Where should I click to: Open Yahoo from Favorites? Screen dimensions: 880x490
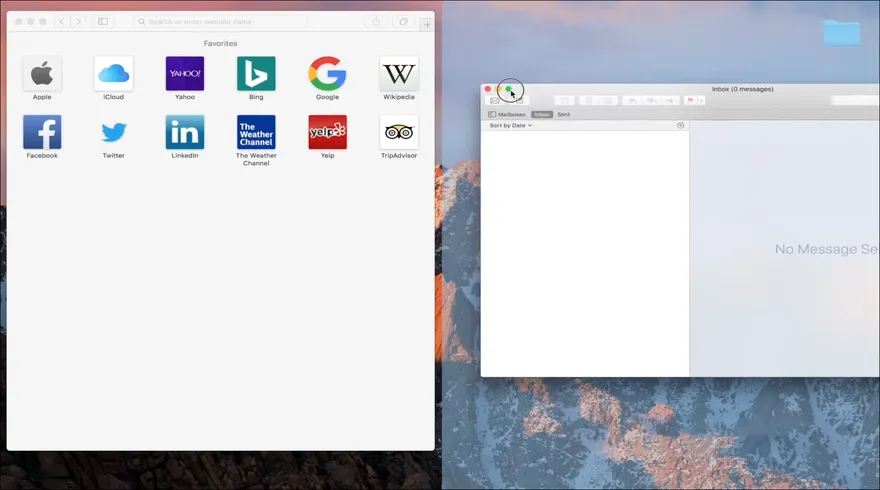tap(185, 74)
